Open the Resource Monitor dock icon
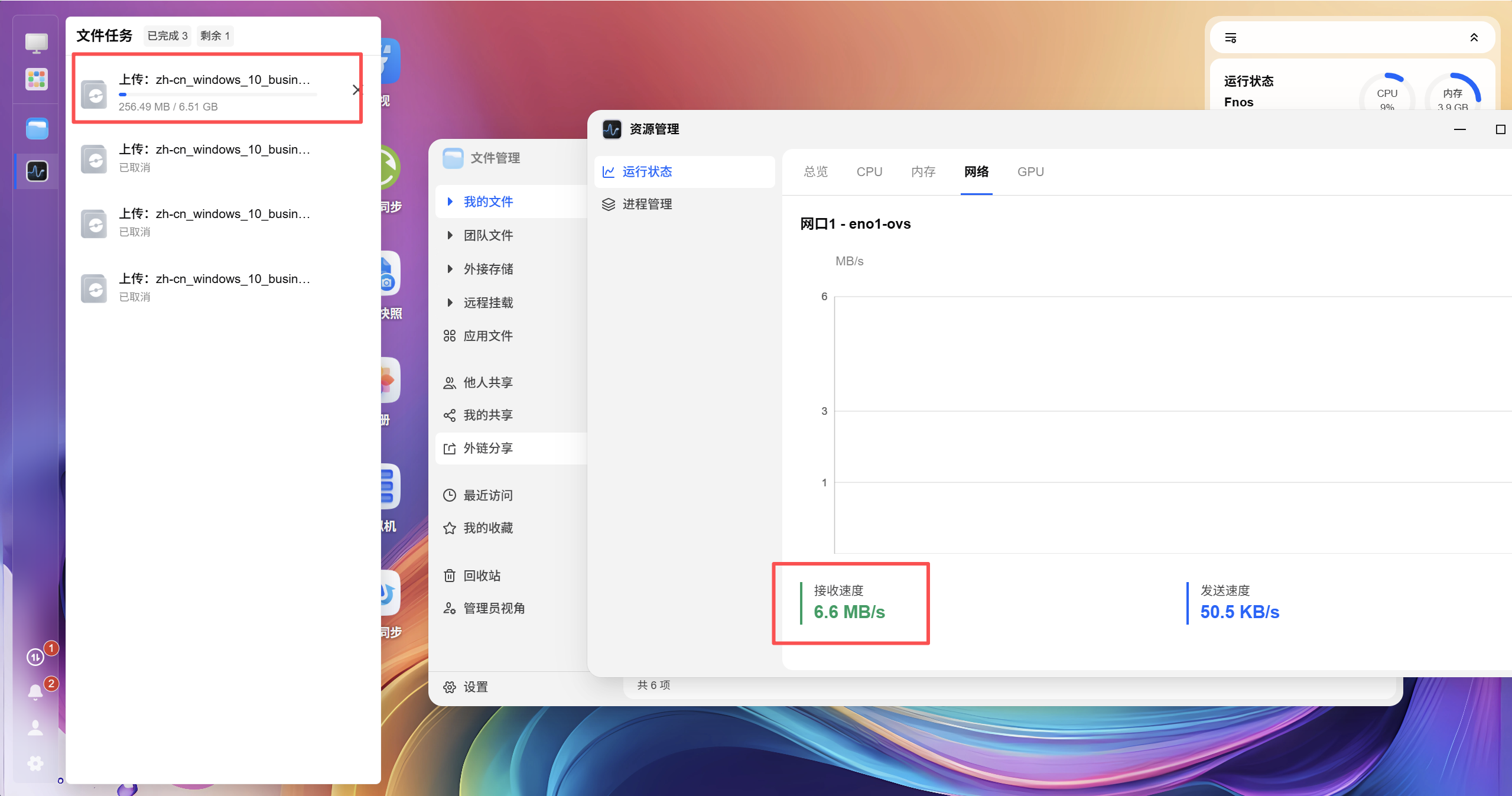This screenshot has height=796, width=1512. [37, 171]
